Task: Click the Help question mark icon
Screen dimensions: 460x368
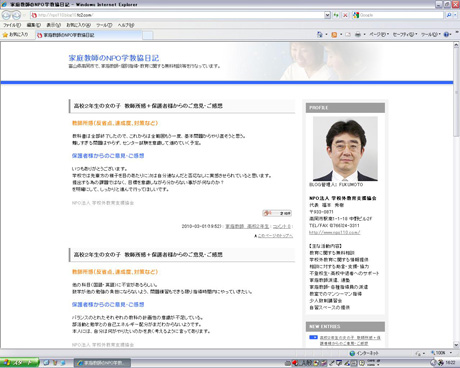Action: tap(446, 34)
